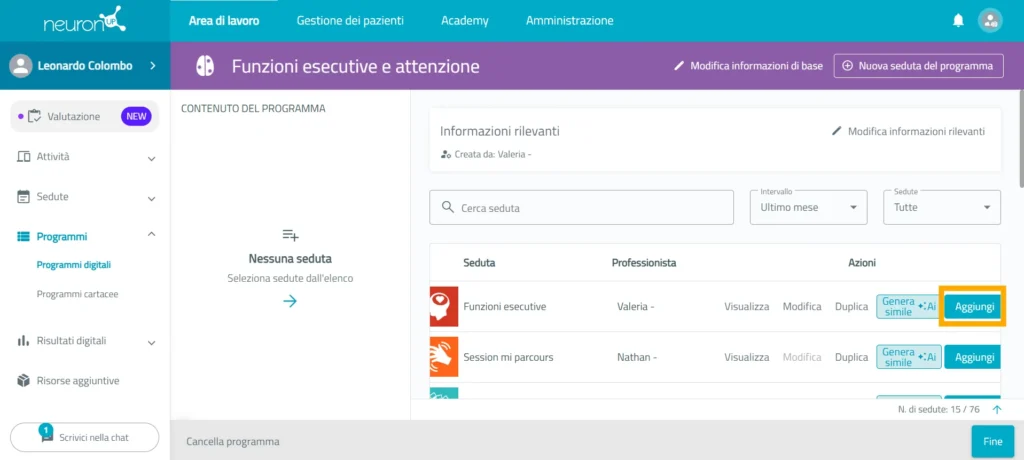The height and width of the screenshot is (460, 1024).
Task: Click Modifica informazioni di base
Action: 748,65
